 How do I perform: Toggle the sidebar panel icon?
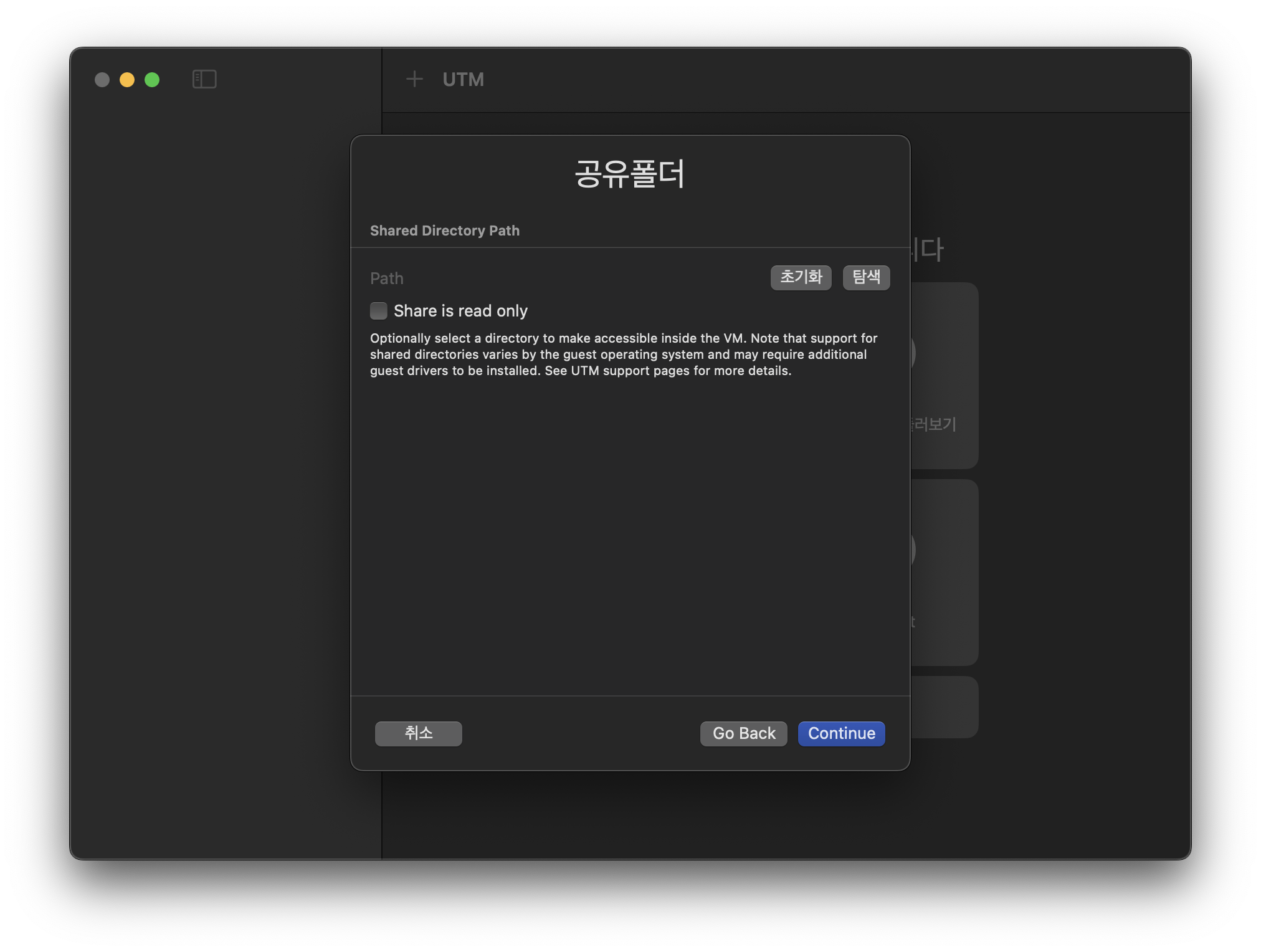click(204, 79)
